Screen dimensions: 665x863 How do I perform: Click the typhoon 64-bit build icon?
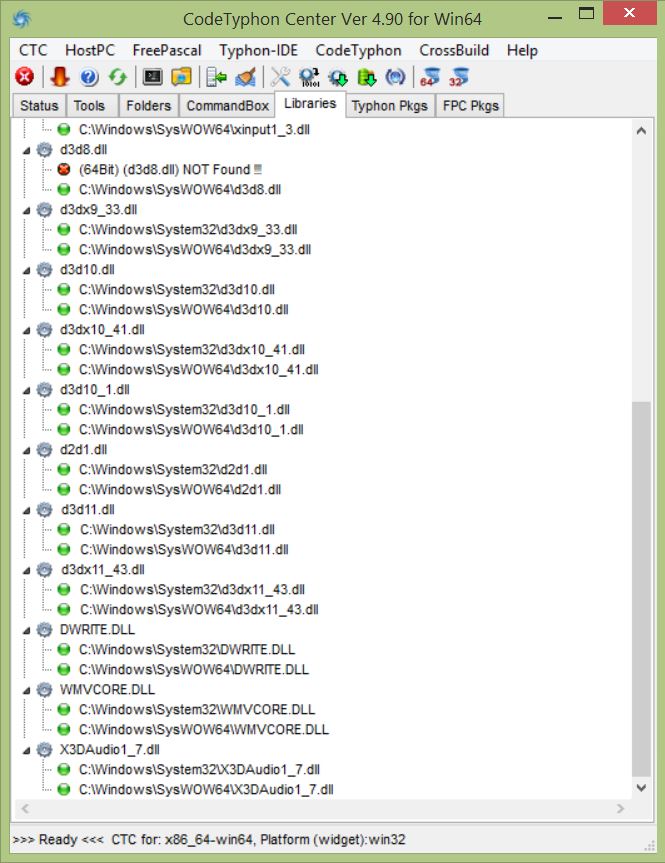pyautogui.click(x=430, y=77)
